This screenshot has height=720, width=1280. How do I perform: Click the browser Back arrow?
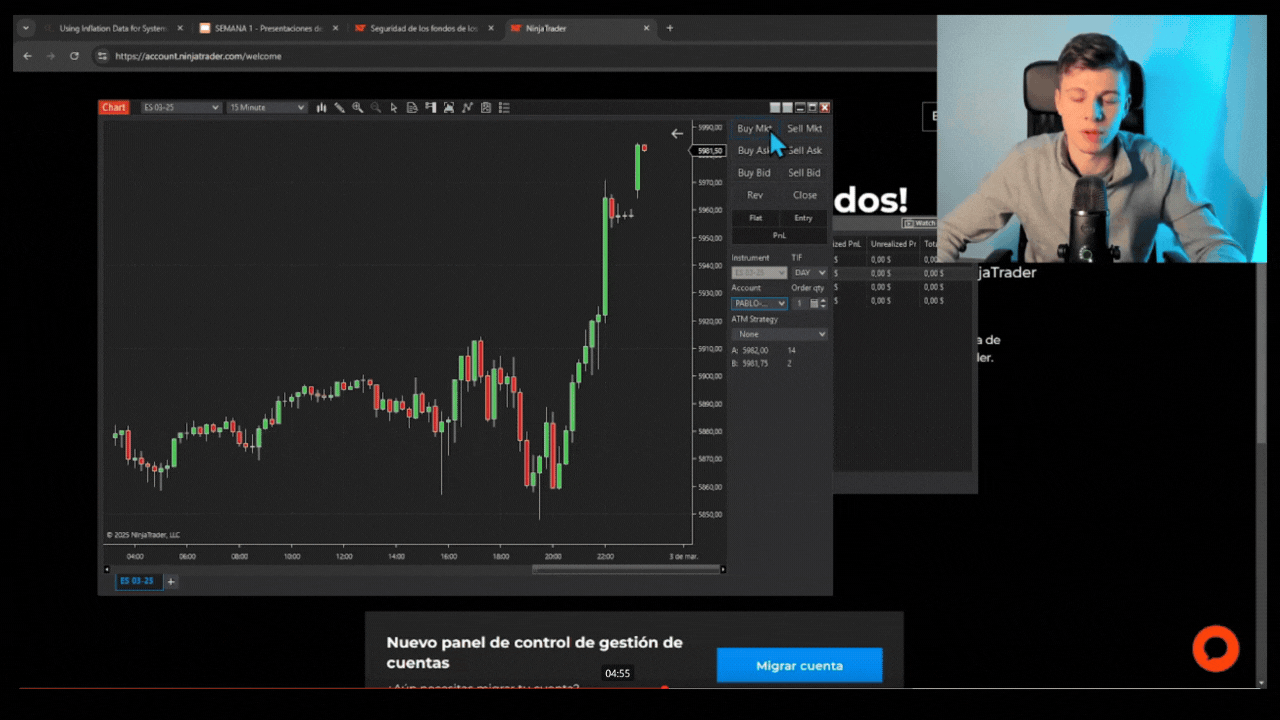click(x=27, y=56)
